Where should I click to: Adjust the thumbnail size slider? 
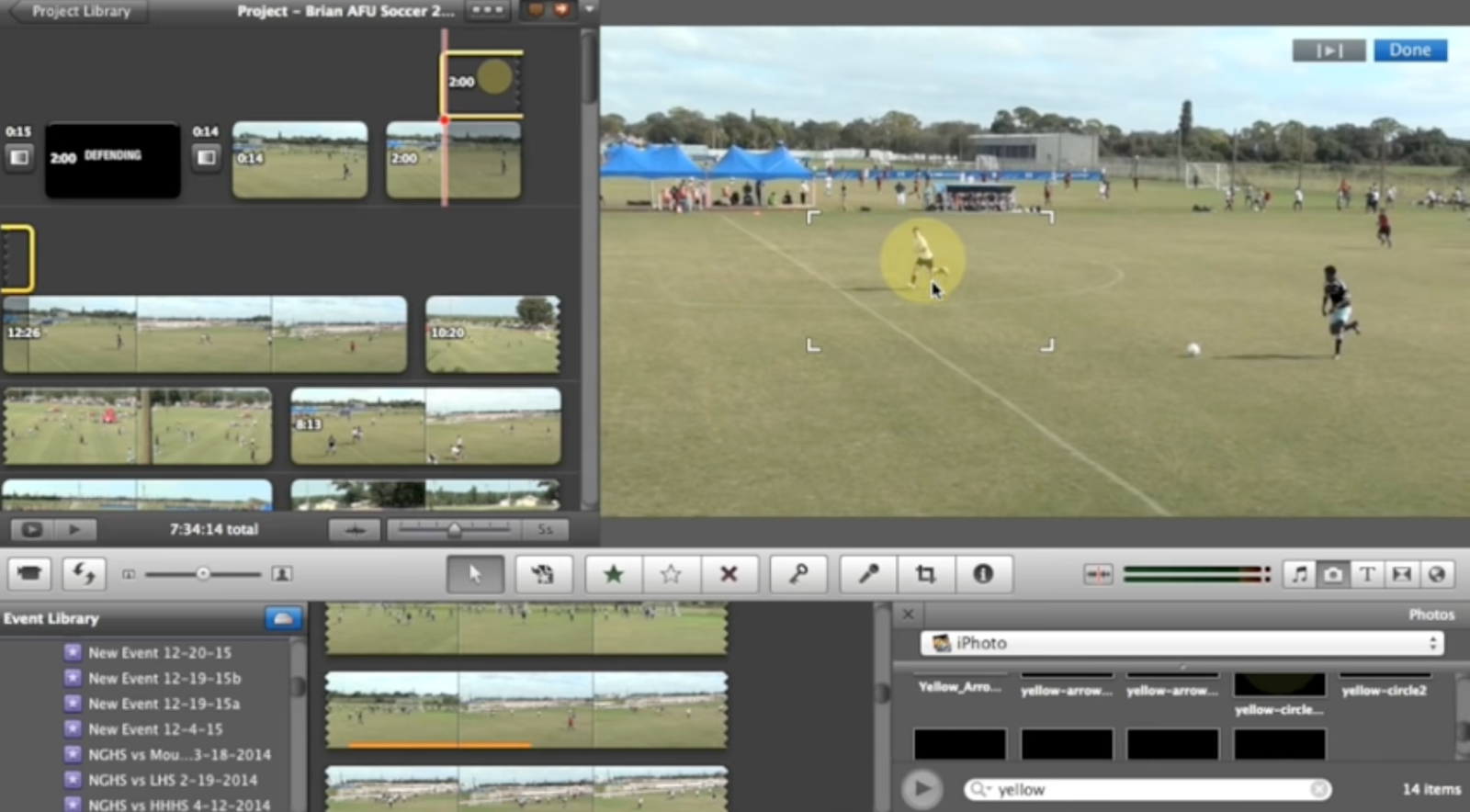203,574
